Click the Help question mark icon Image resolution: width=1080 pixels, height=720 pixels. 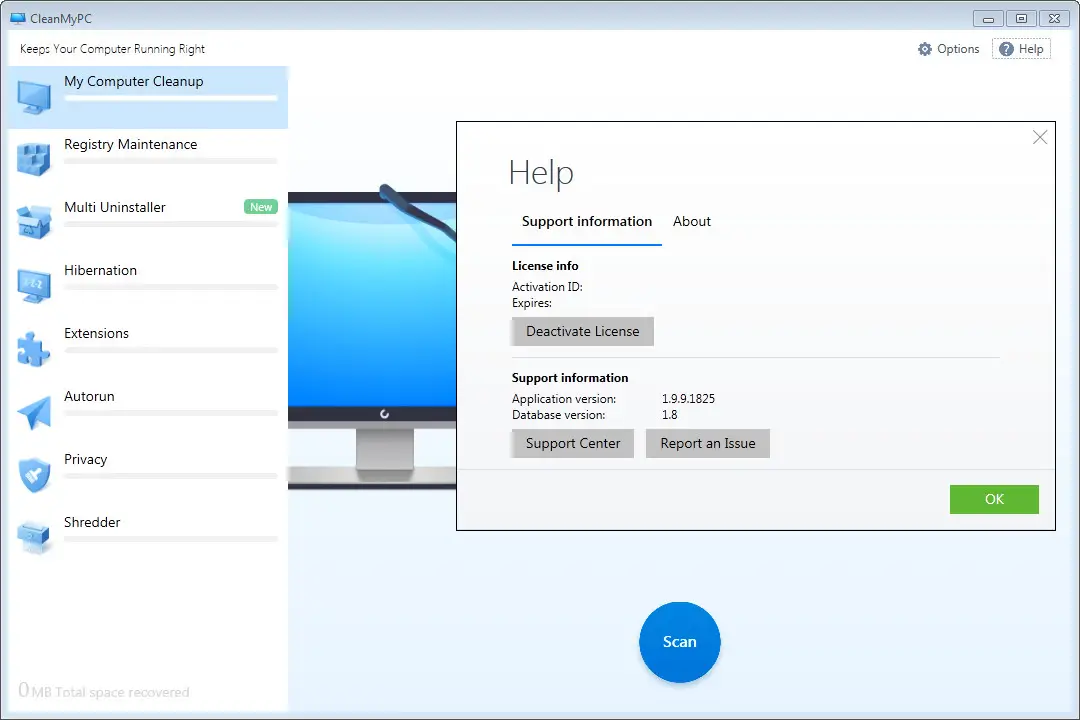pos(1006,49)
